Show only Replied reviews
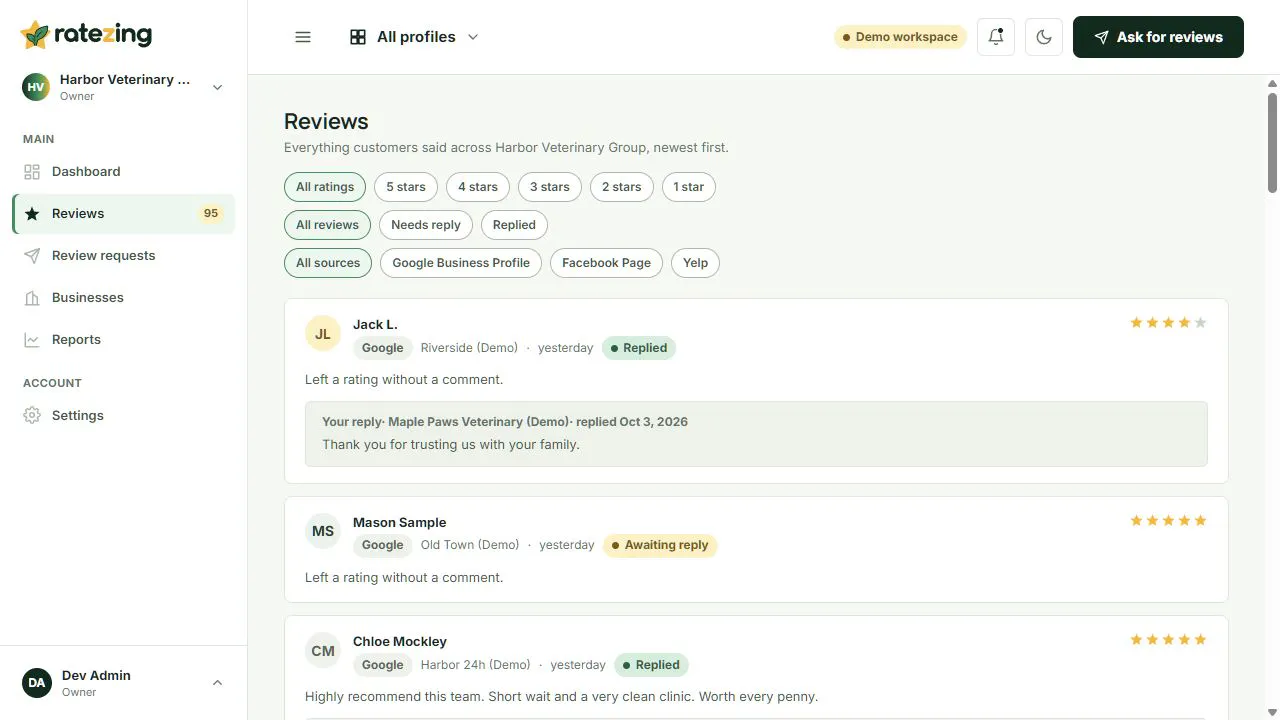 pyautogui.click(x=514, y=225)
